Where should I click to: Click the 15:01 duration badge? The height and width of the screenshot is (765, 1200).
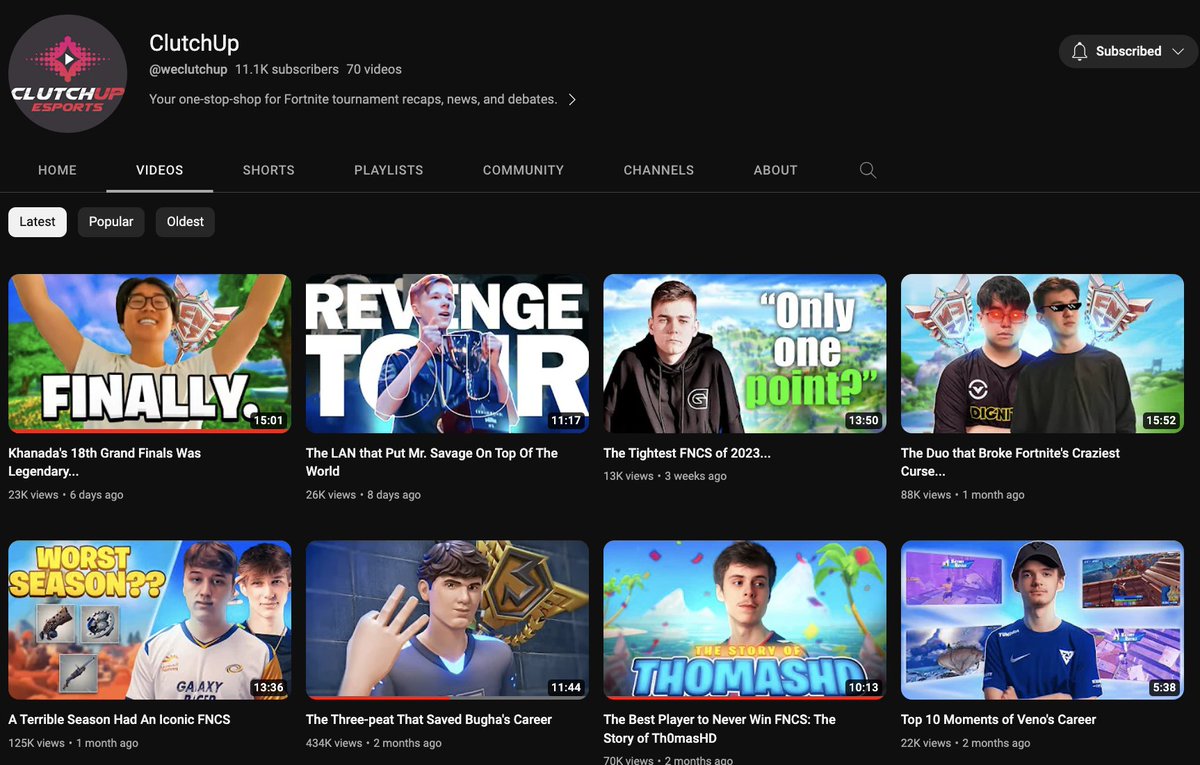(270, 420)
